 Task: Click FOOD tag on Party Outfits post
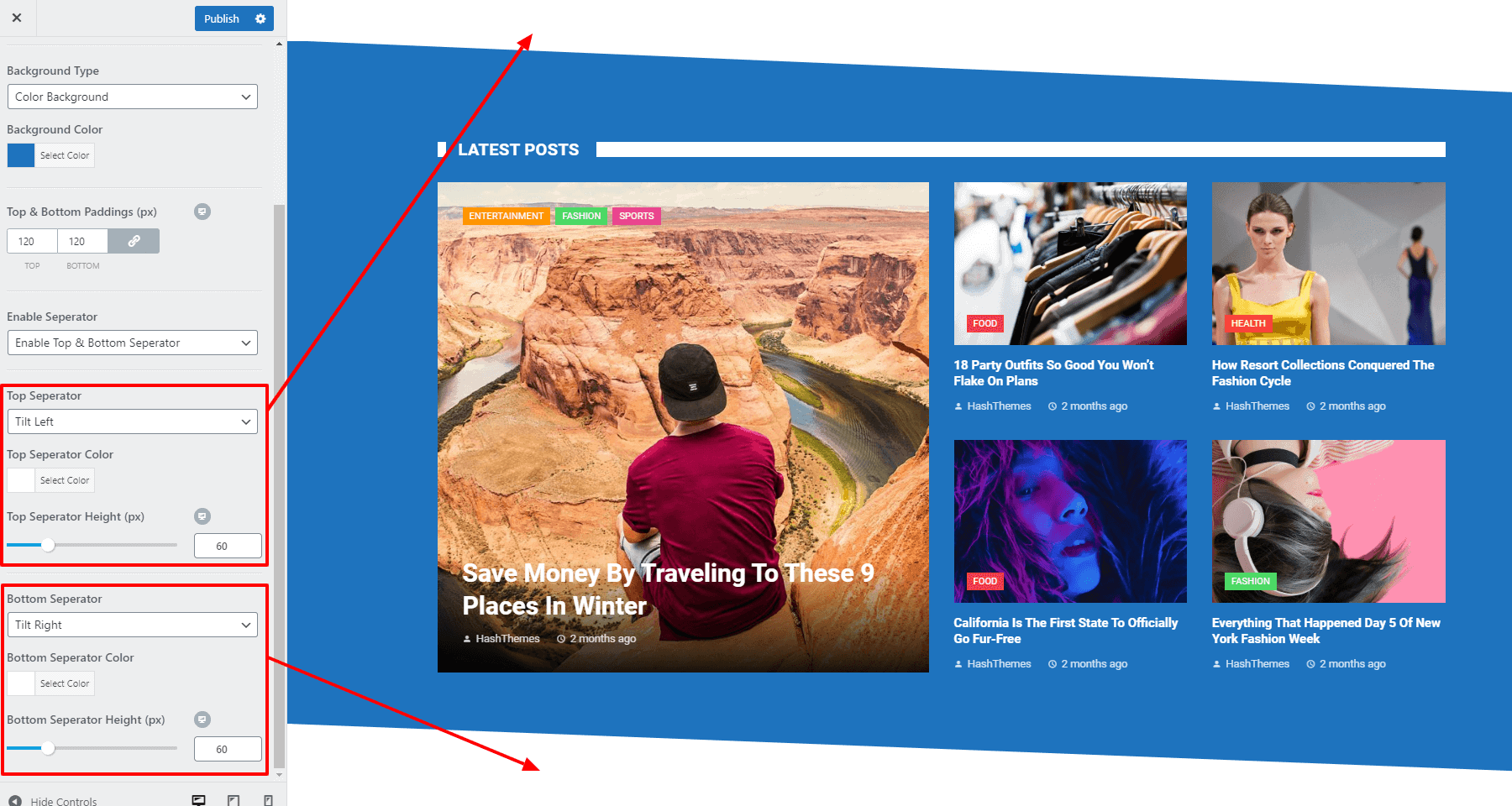coord(984,323)
